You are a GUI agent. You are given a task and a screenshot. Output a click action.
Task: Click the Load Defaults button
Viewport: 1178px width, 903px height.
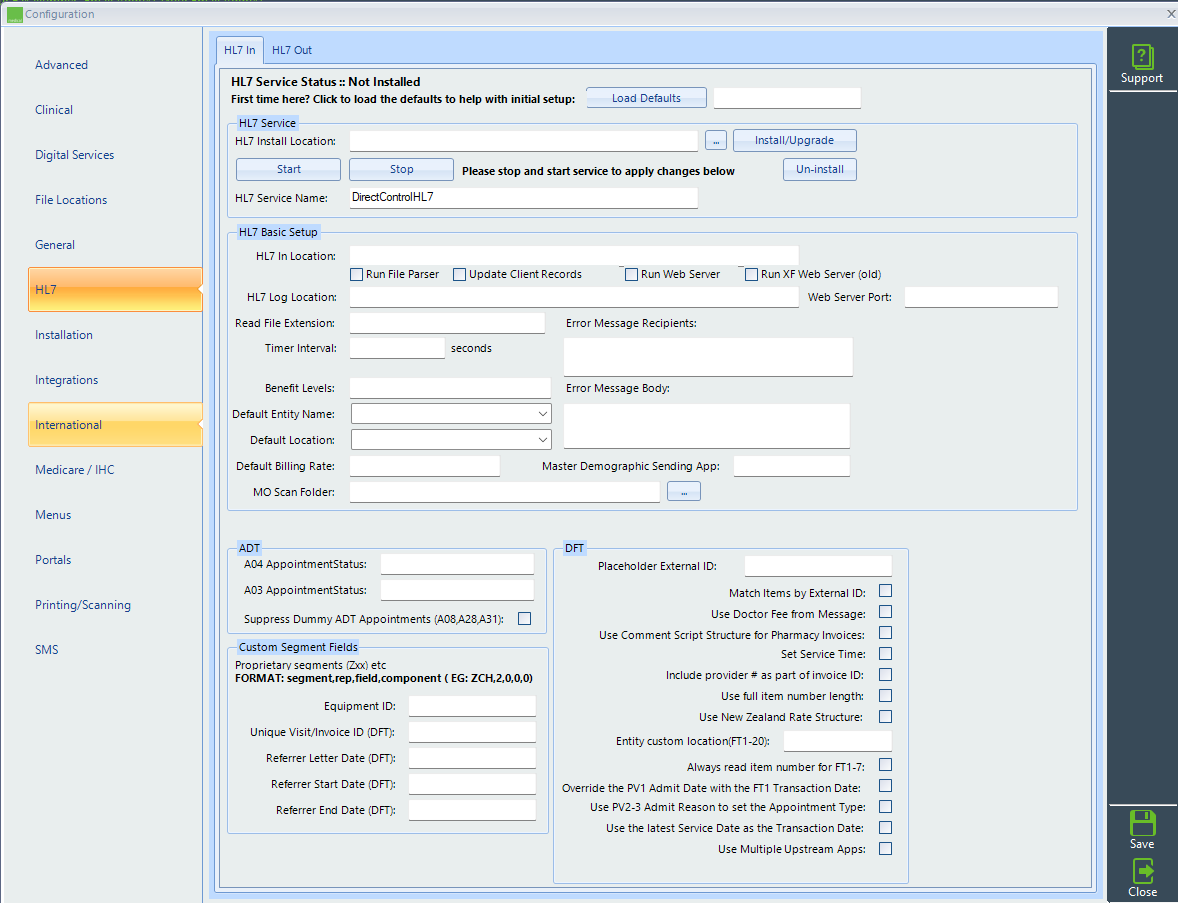[x=646, y=98]
